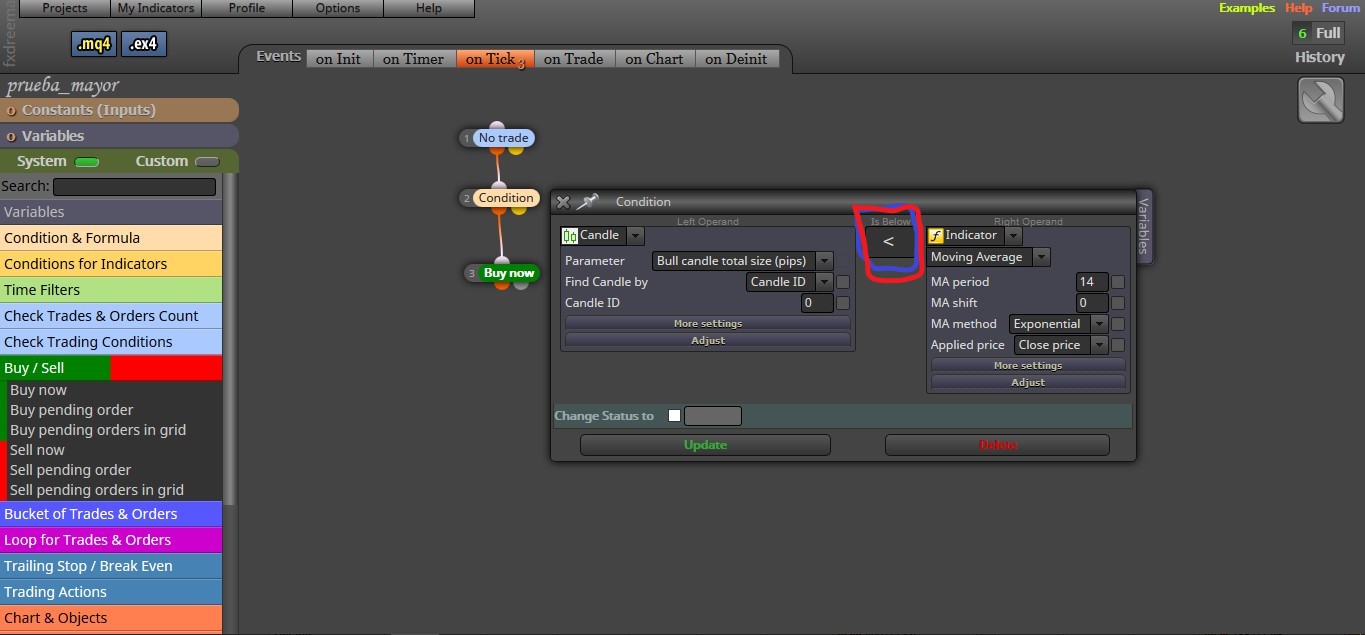Click the MA shift value field
1365x635 pixels.
pos(1092,303)
